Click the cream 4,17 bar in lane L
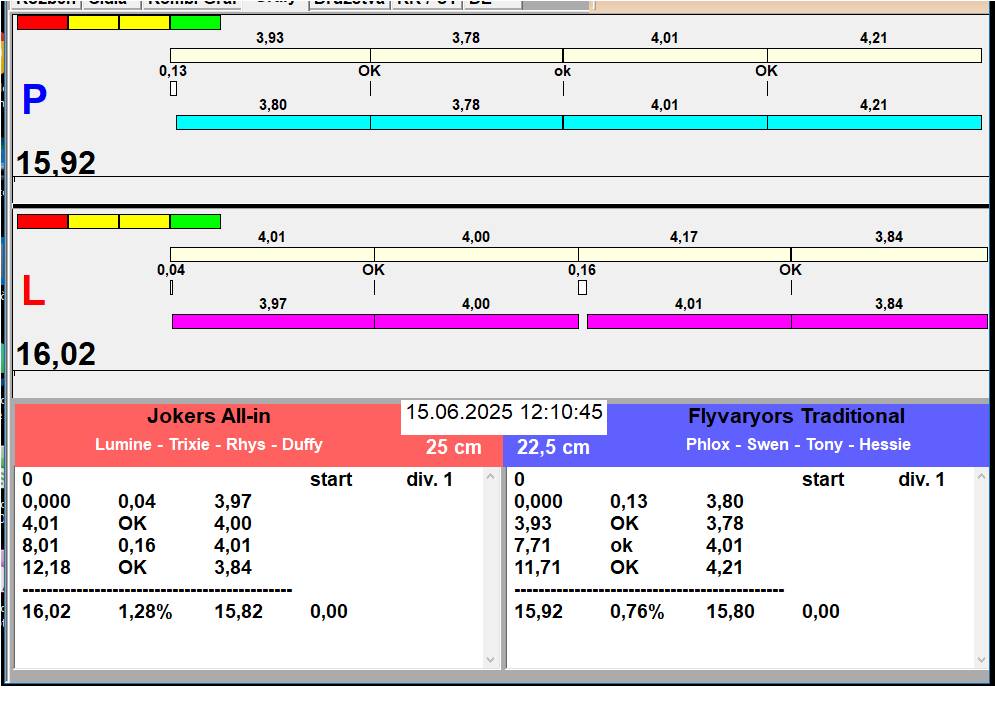Screen dimensions: 995x716 tap(684, 254)
